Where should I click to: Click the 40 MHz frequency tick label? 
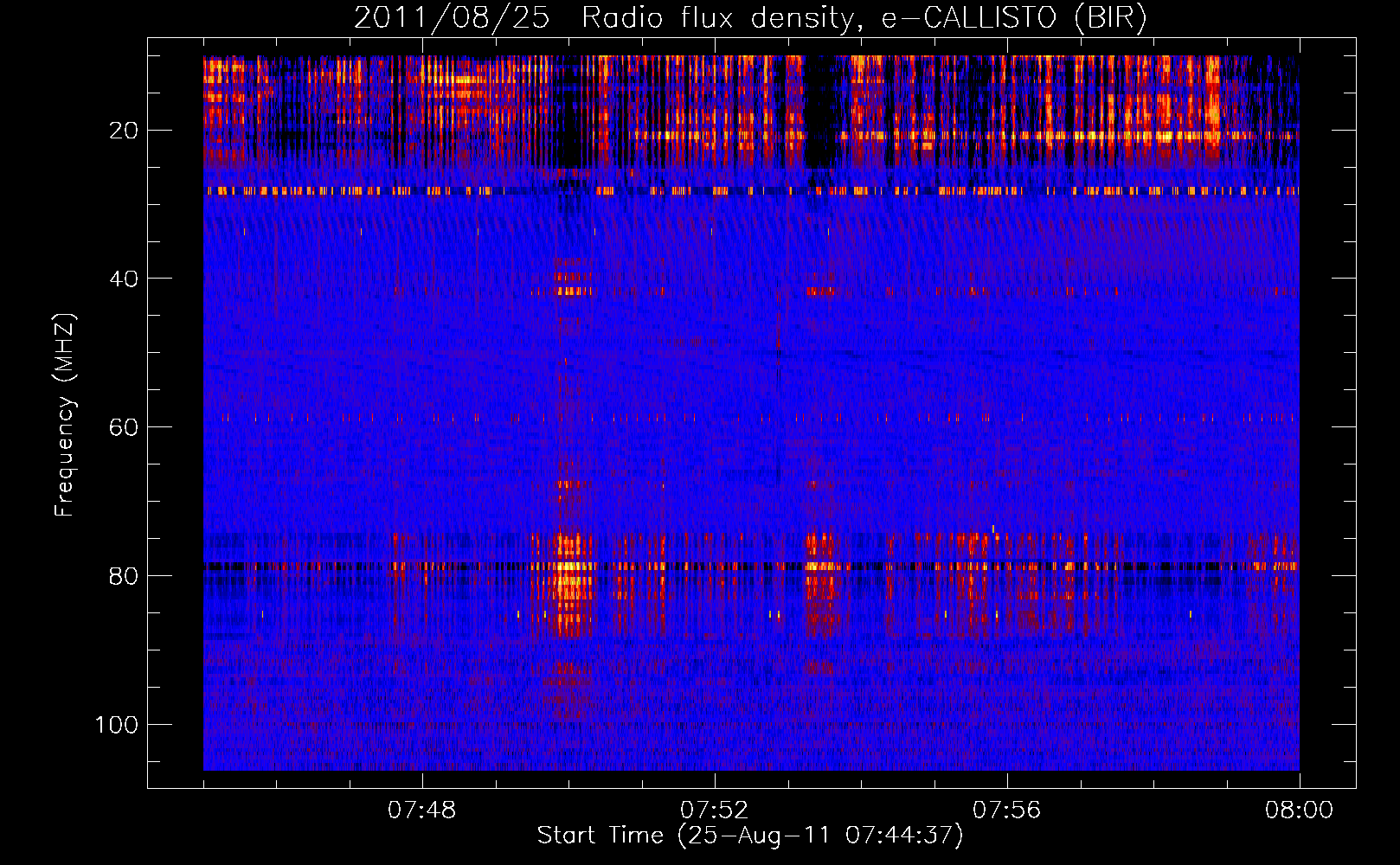[x=124, y=279]
